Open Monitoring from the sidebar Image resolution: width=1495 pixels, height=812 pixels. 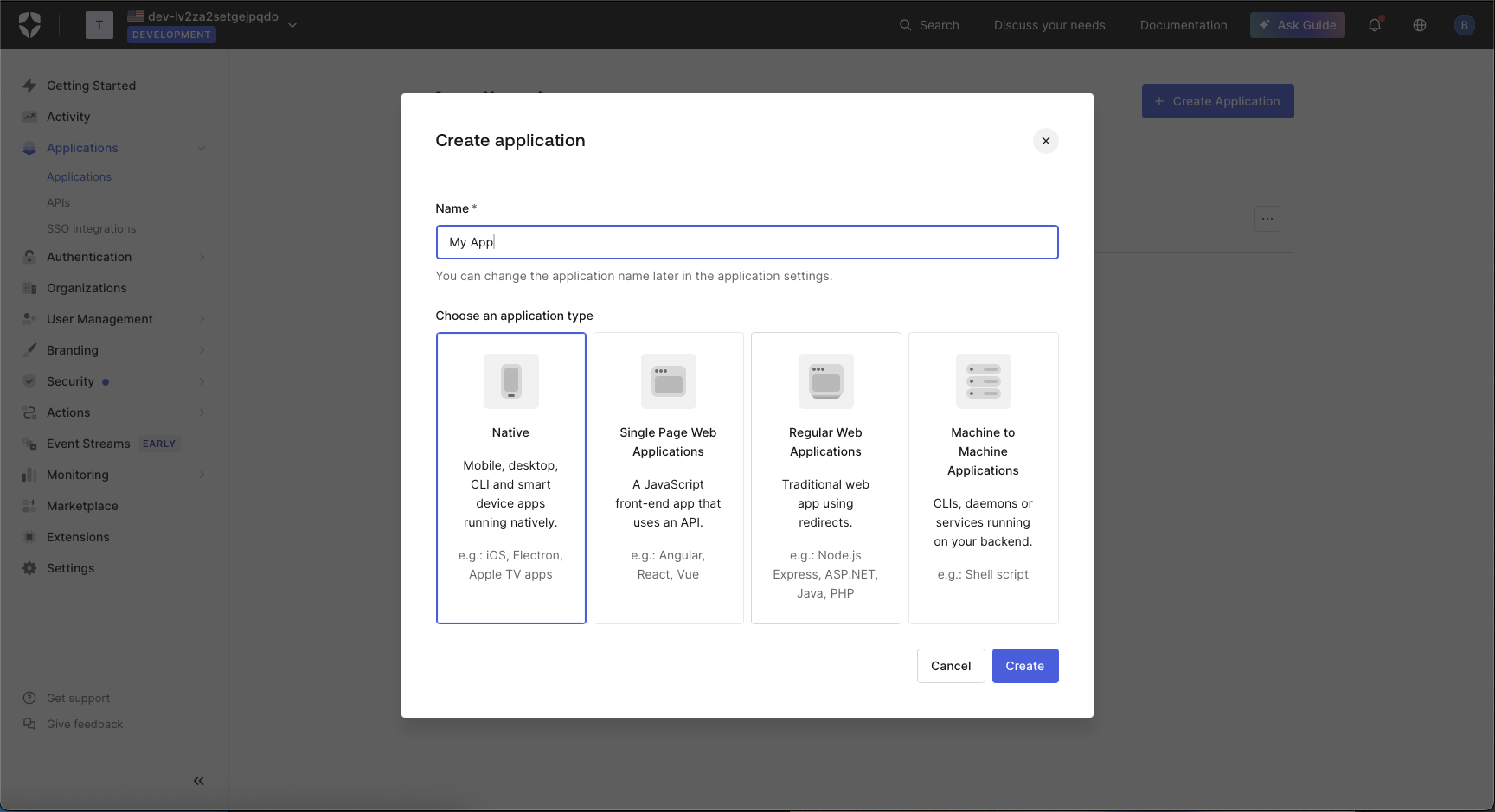coord(78,474)
